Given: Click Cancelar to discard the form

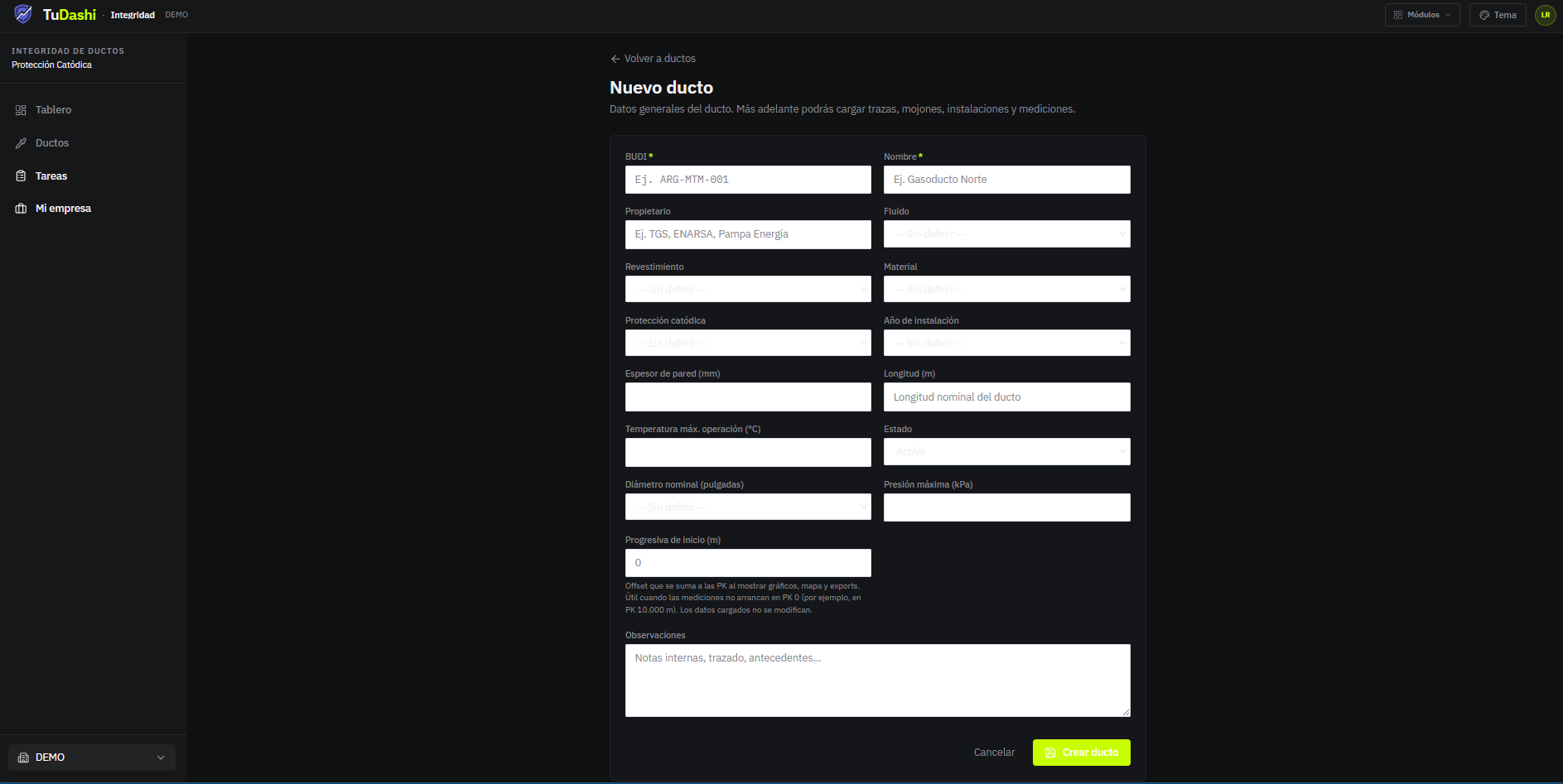Looking at the screenshot, I should [x=994, y=753].
